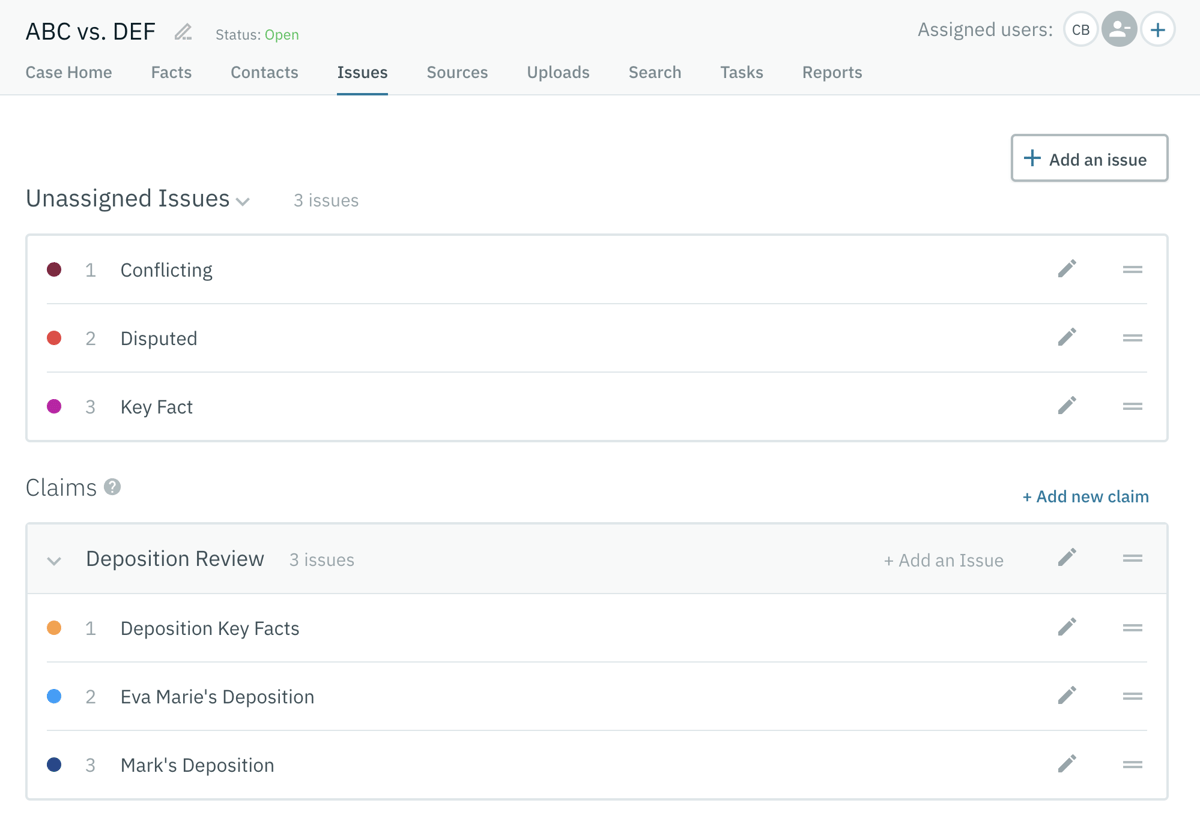Rename the case using the pencil icon
1200x821 pixels.
[182, 32]
